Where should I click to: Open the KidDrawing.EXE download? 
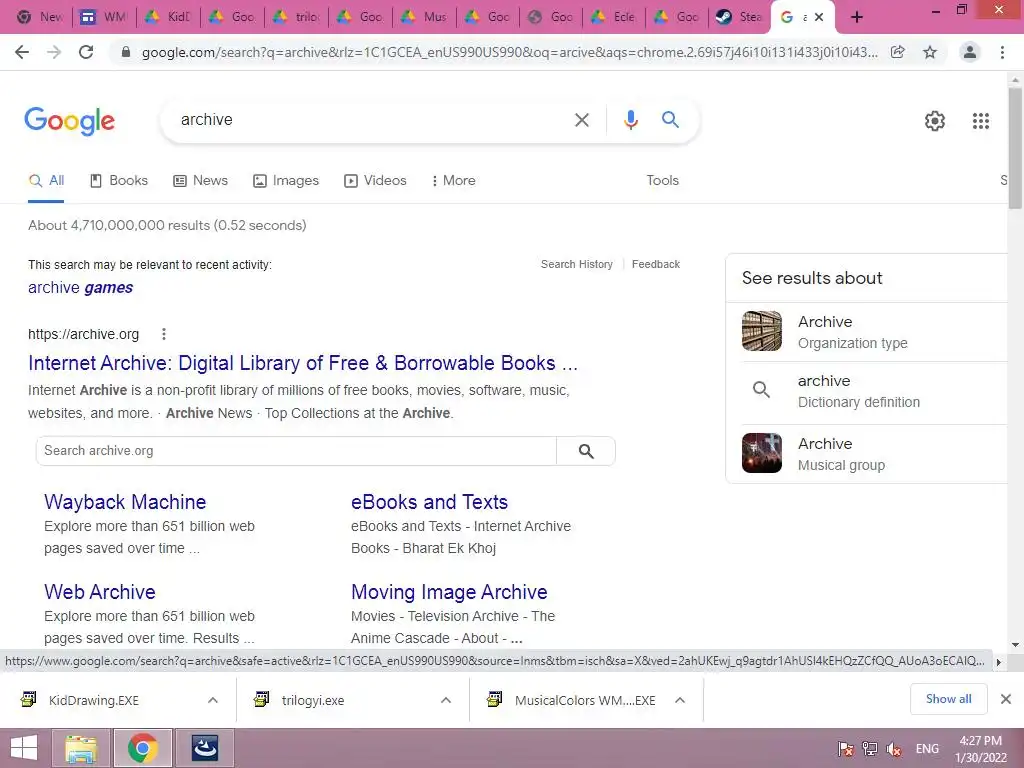point(93,700)
